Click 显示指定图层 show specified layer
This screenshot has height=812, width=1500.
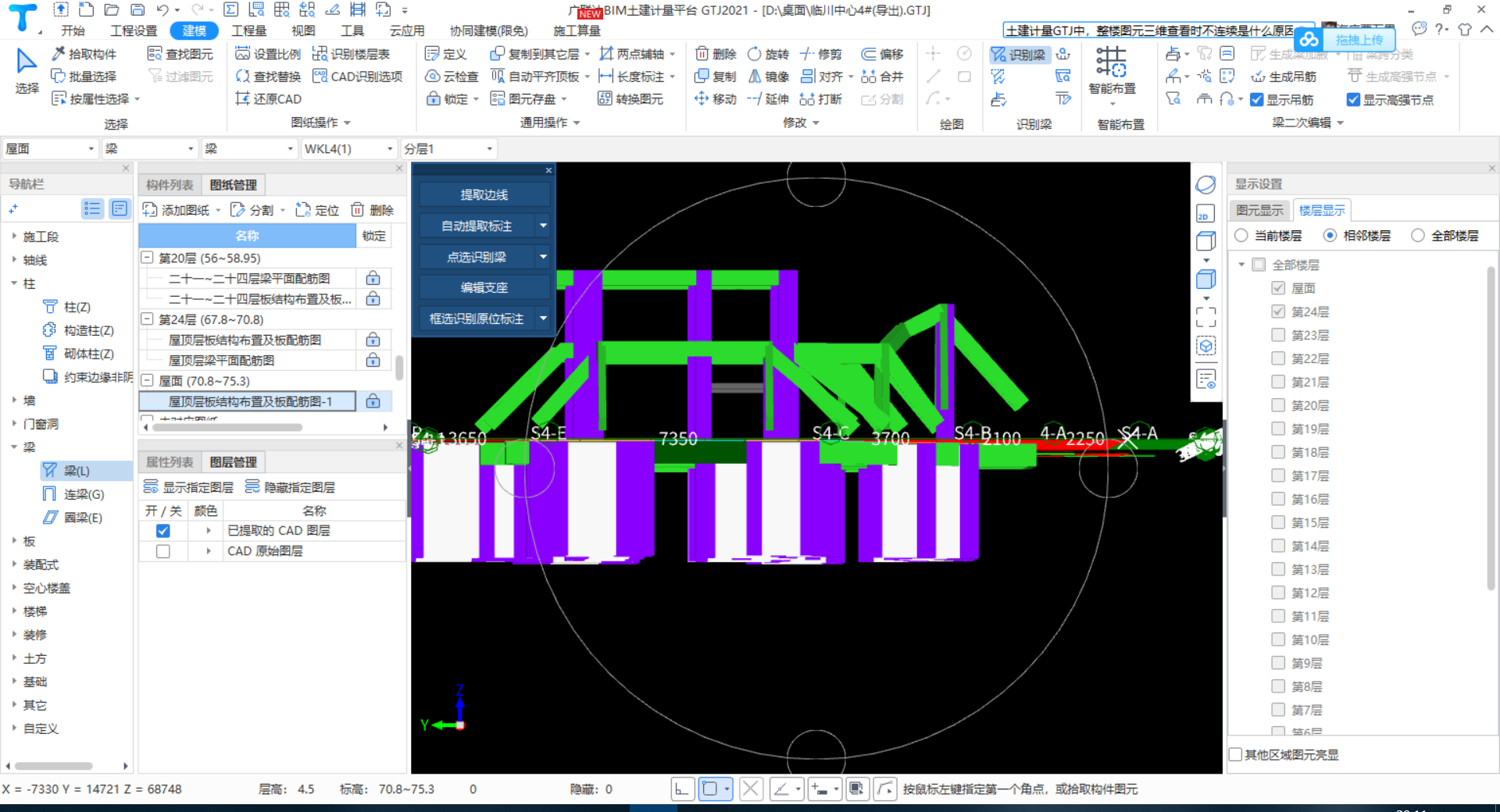point(188,487)
